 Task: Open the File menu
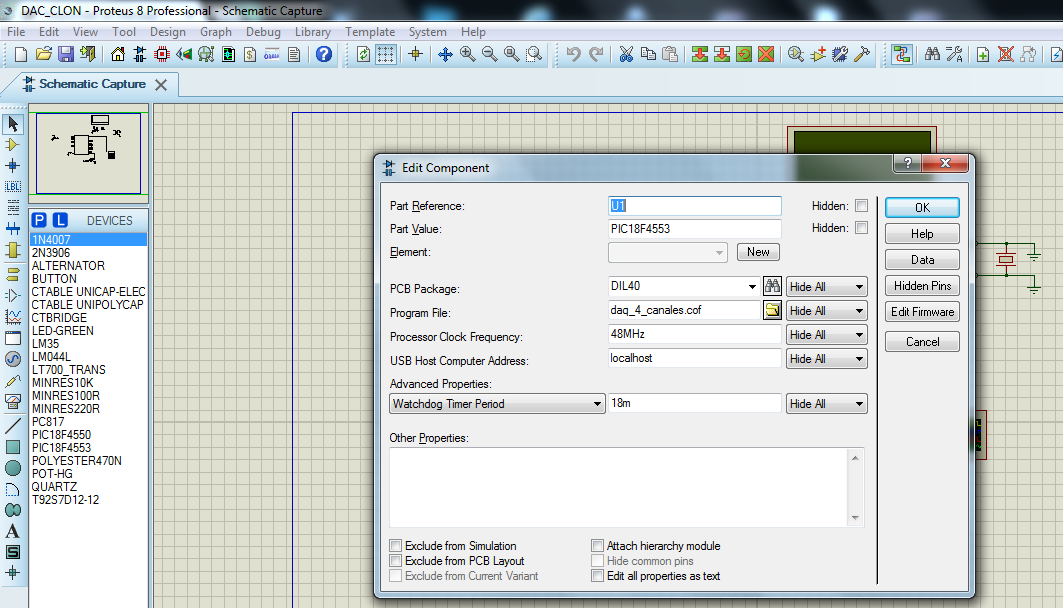tap(16, 32)
